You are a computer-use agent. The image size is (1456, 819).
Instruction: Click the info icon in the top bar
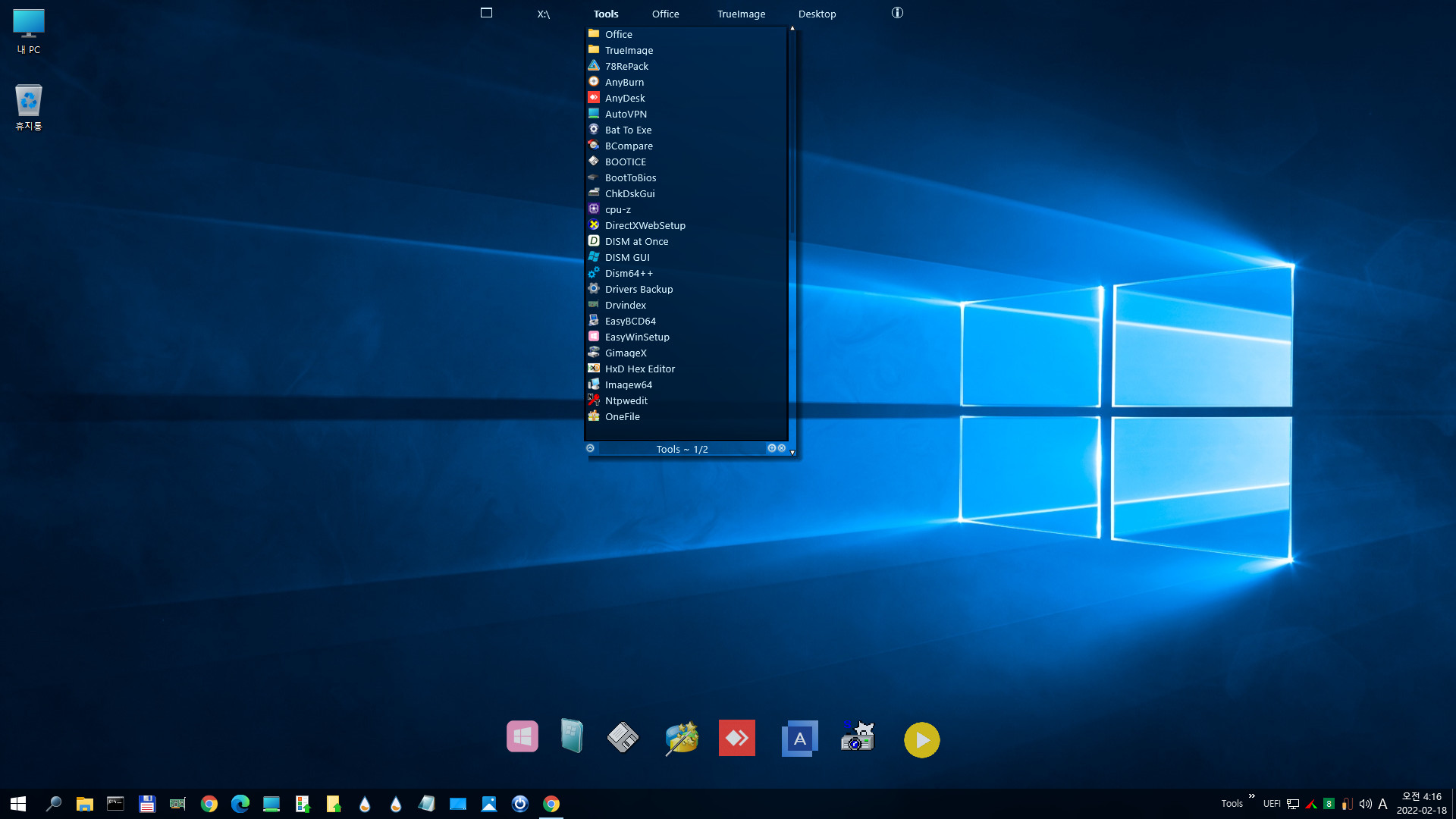(897, 13)
